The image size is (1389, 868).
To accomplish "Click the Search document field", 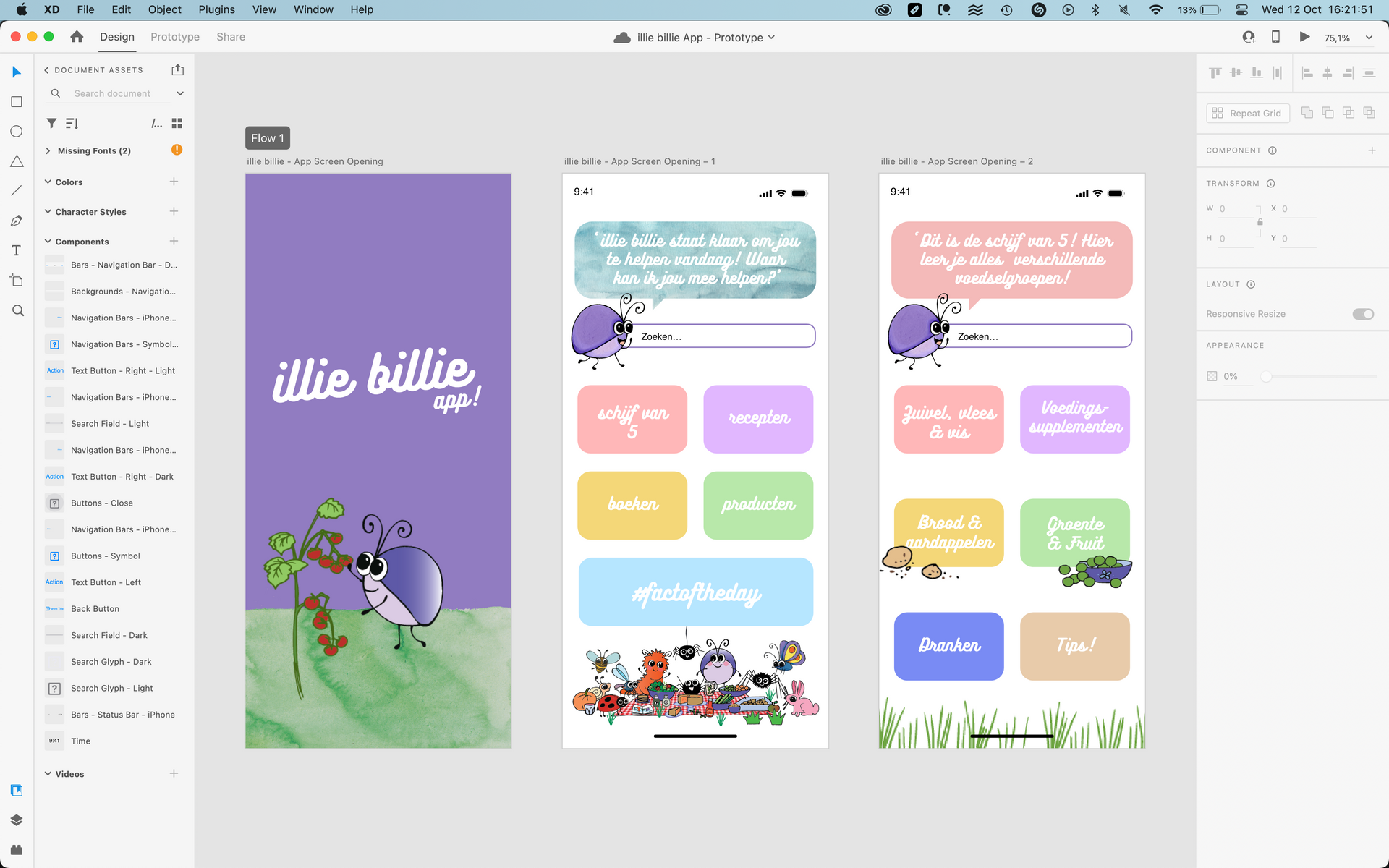I will click(x=112, y=93).
